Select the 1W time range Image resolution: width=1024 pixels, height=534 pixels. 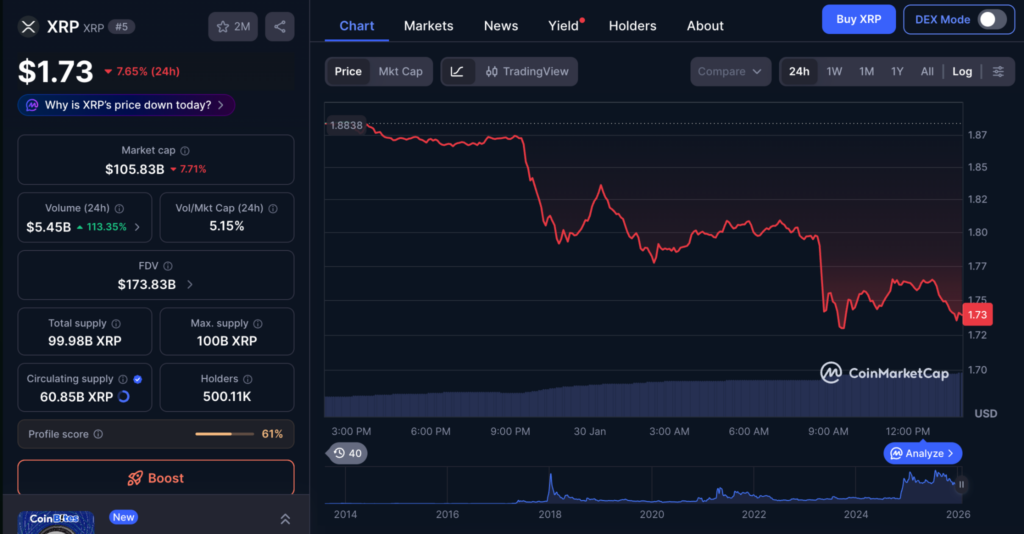(834, 72)
